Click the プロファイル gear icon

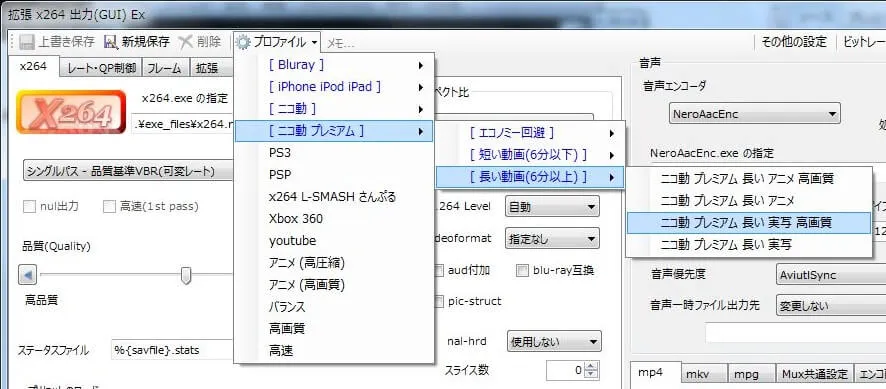coord(242,42)
